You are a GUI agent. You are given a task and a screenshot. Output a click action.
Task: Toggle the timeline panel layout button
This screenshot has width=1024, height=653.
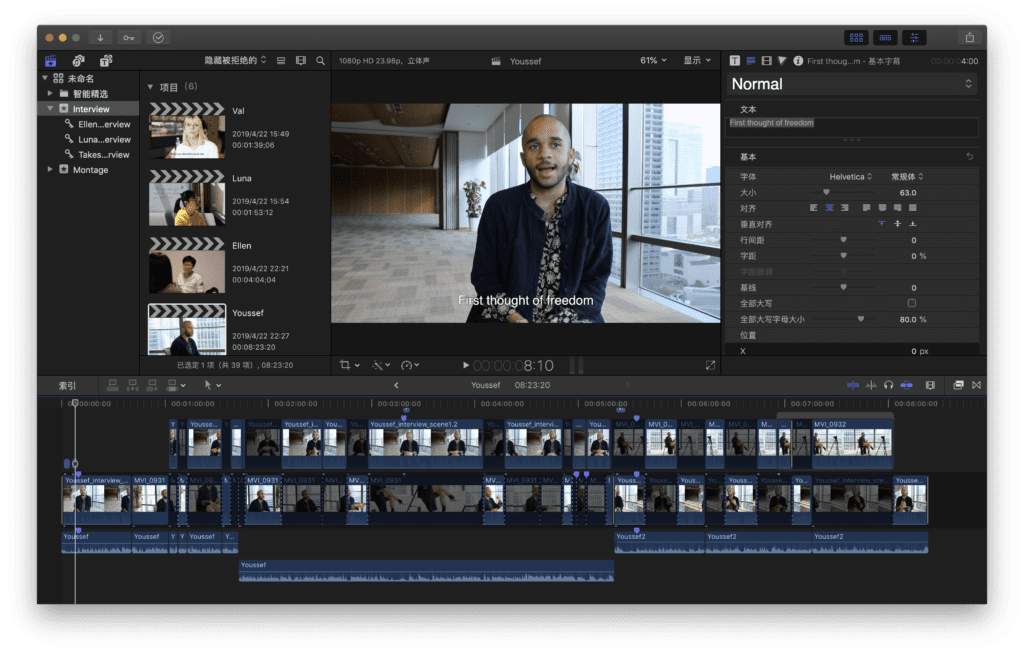[885, 38]
